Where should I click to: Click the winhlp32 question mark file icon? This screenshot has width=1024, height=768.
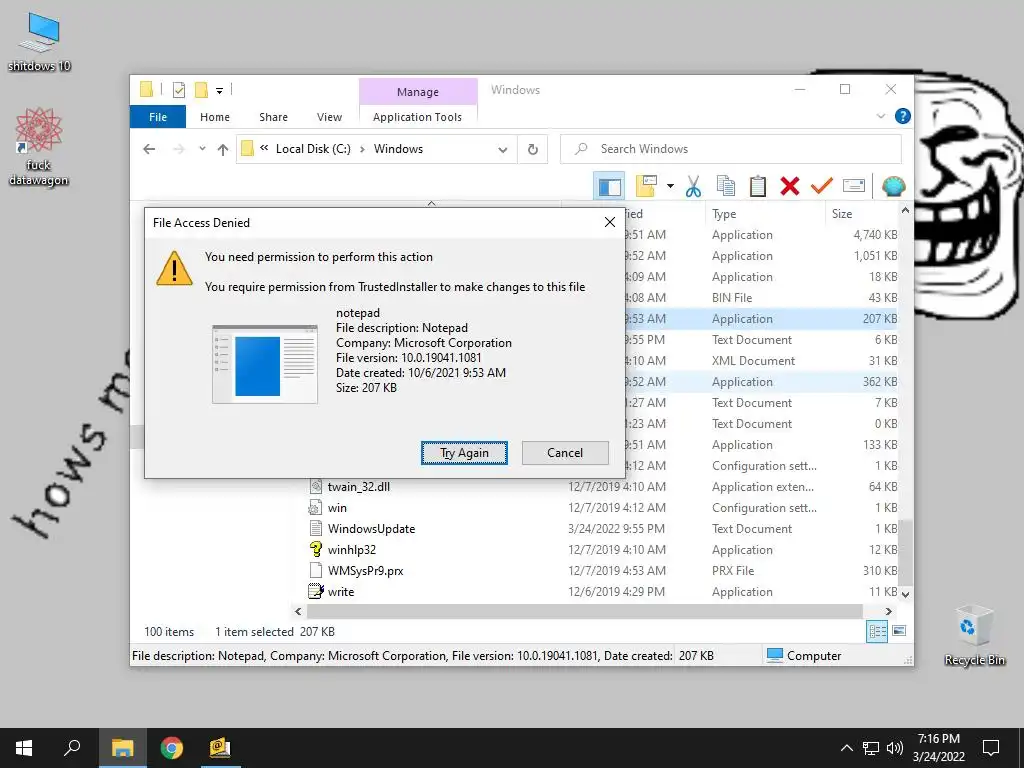tap(316, 549)
